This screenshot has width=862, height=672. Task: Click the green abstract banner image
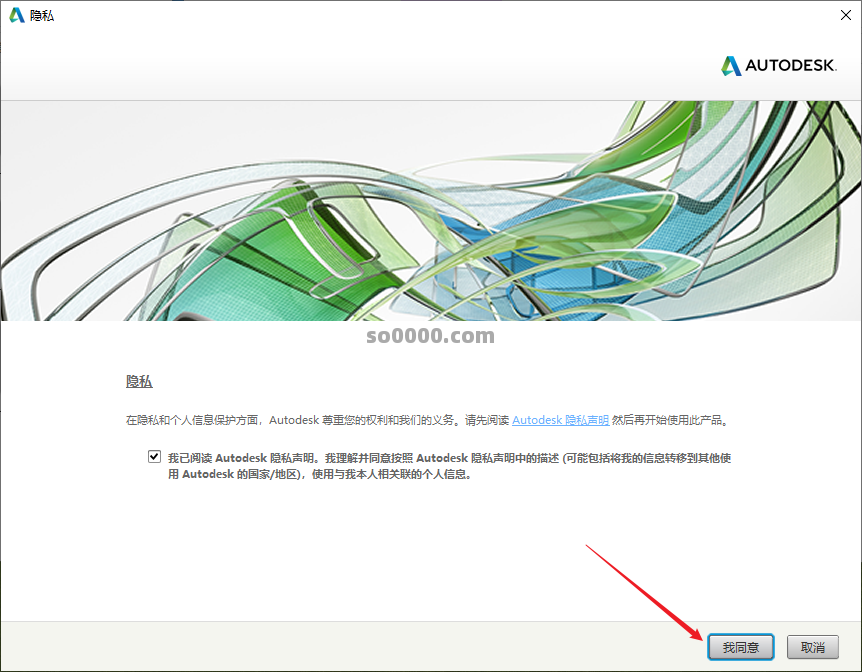[431, 210]
